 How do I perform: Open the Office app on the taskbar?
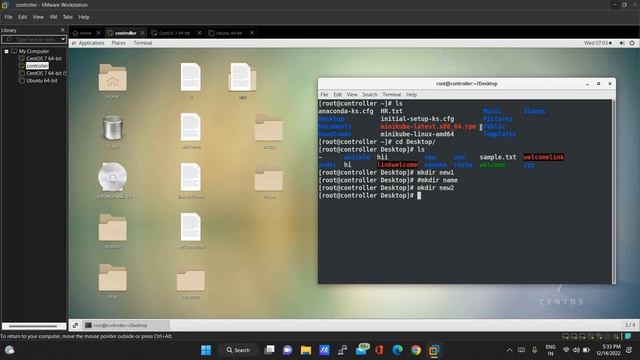click(379, 350)
